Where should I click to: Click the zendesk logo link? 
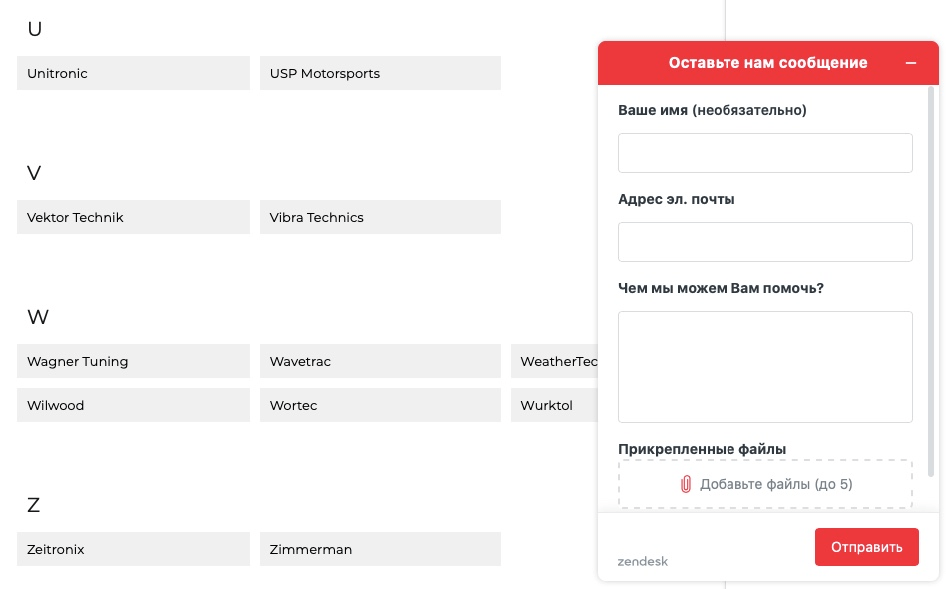coord(643,561)
